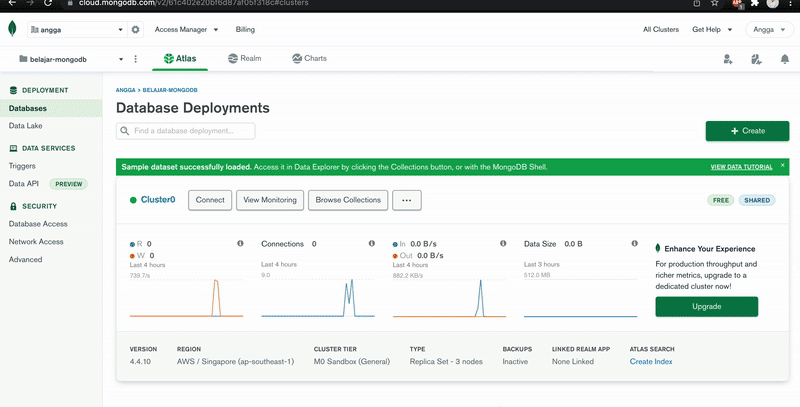Click the info icon on Data Size chart
The width and height of the screenshot is (800, 407).
pos(635,243)
